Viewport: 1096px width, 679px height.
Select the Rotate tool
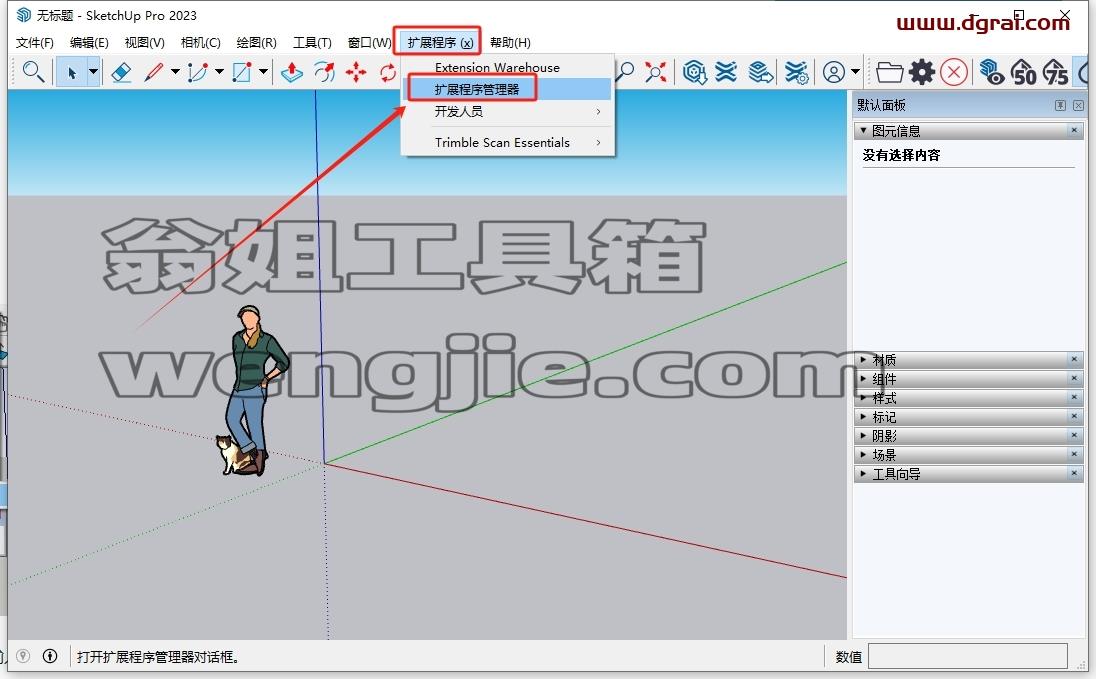388,72
